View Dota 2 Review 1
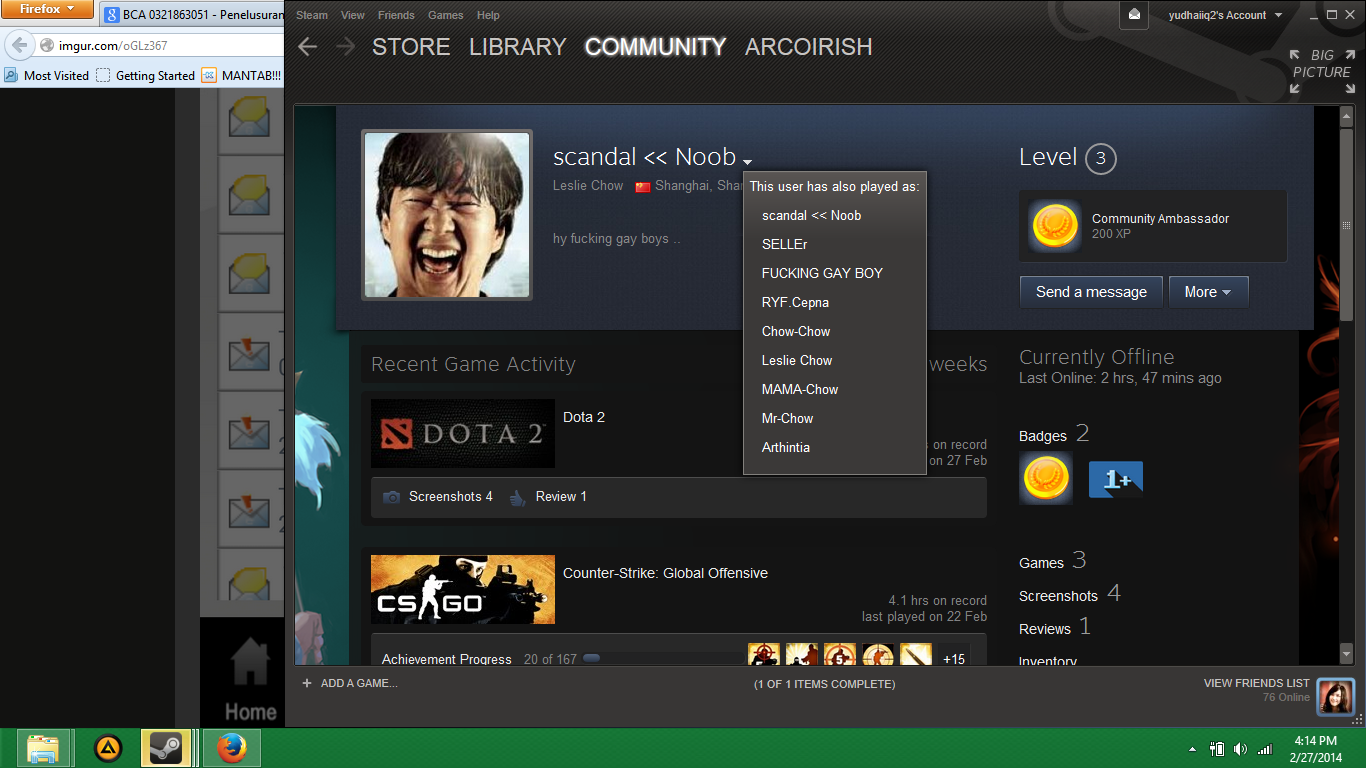Viewport: 1366px width, 768px height. click(x=548, y=496)
